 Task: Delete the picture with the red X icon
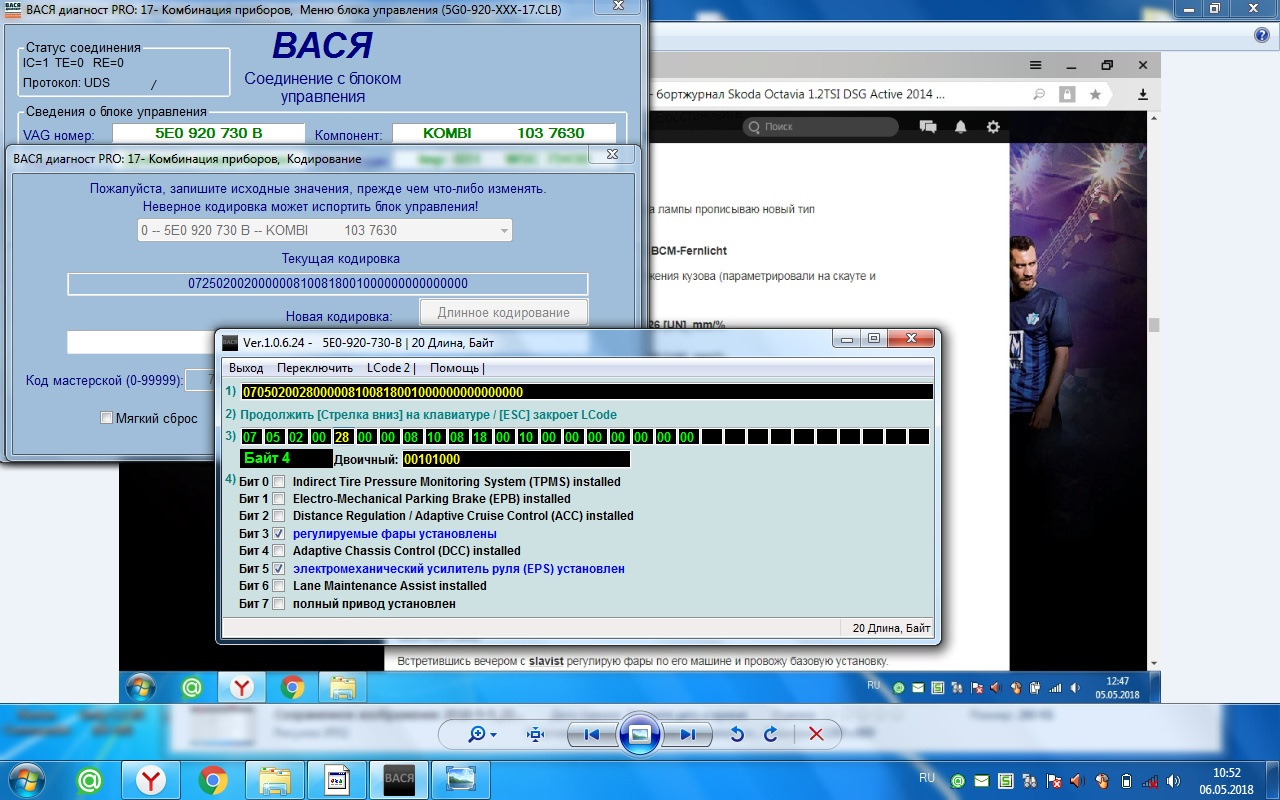click(815, 734)
